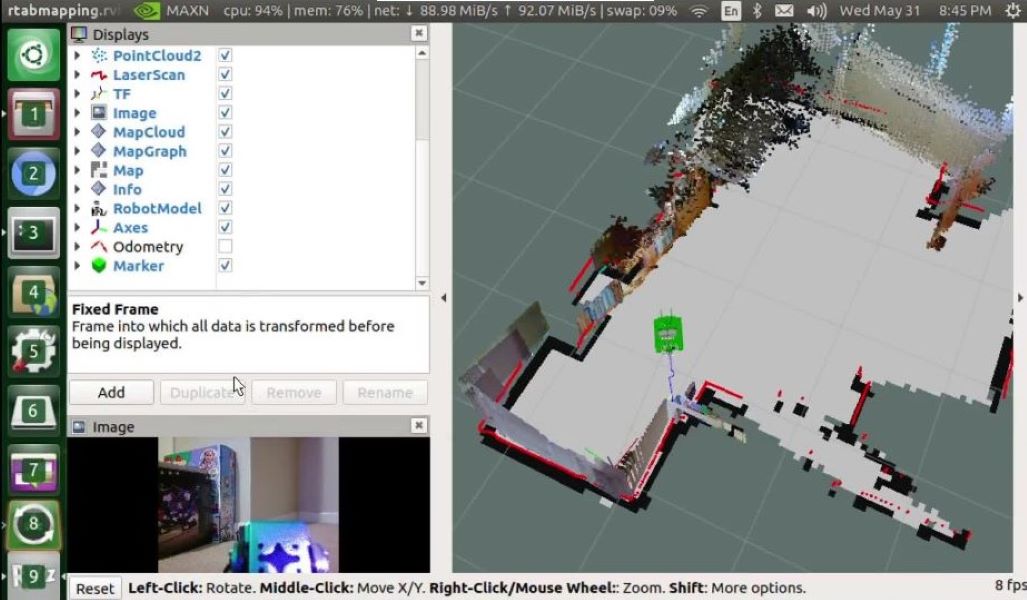Click the Map display icon

click(x=99, y=171)
